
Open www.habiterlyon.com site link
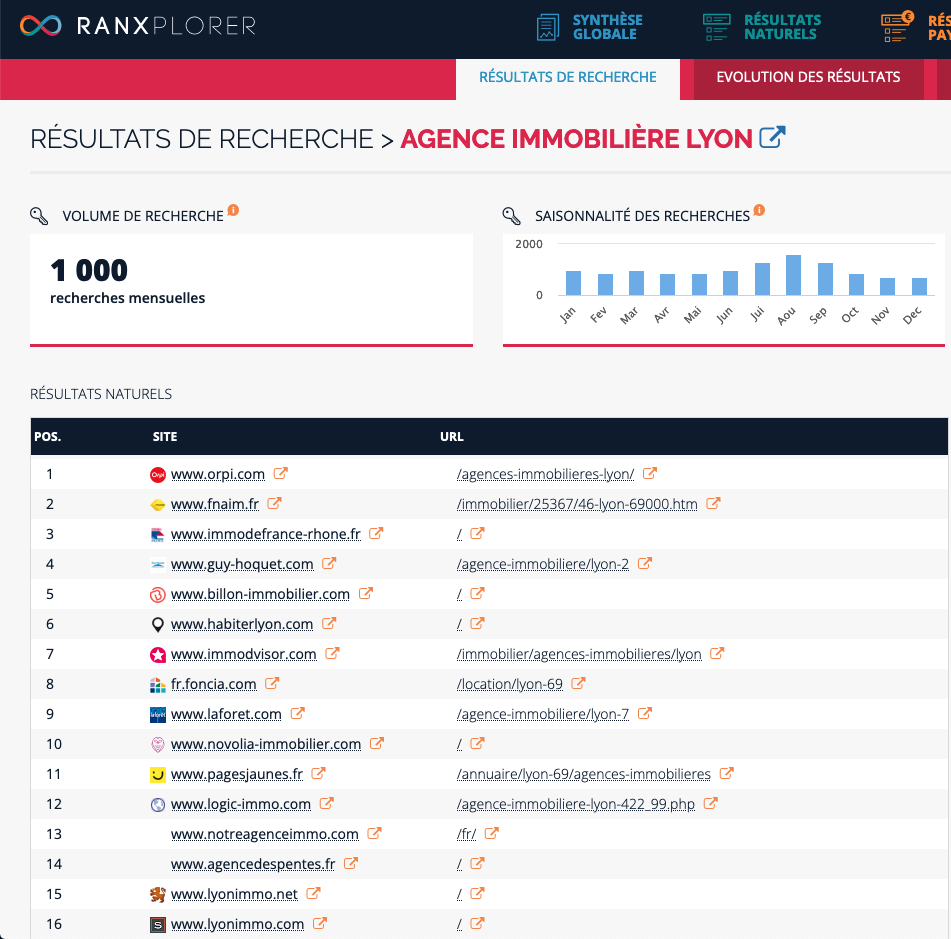[x=242, y=624]
